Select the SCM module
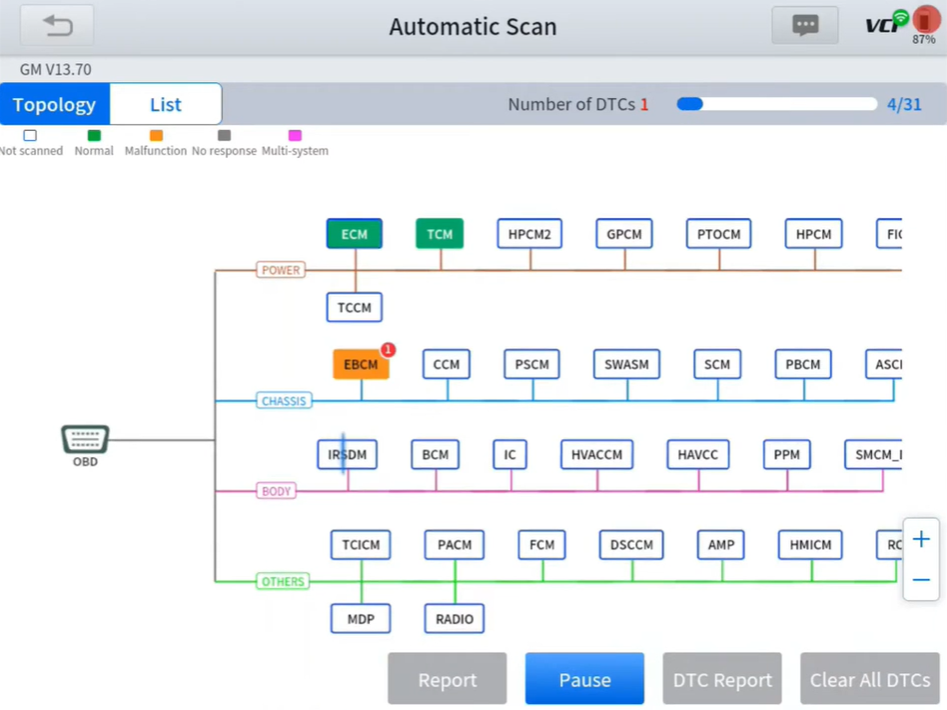947x710 pixels. (717, 364)
